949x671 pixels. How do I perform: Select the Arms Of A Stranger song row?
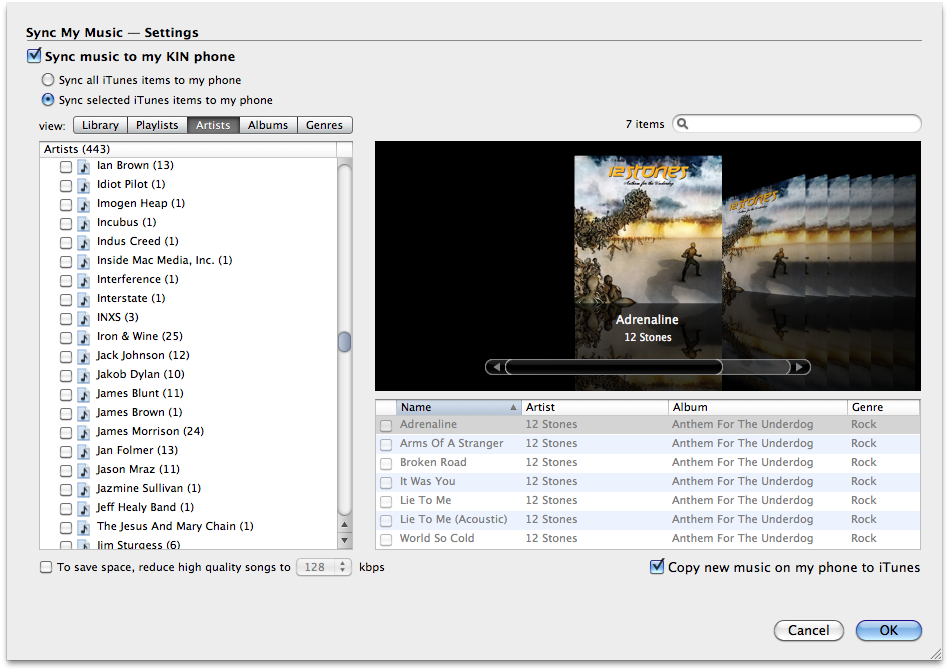point(648,444)
